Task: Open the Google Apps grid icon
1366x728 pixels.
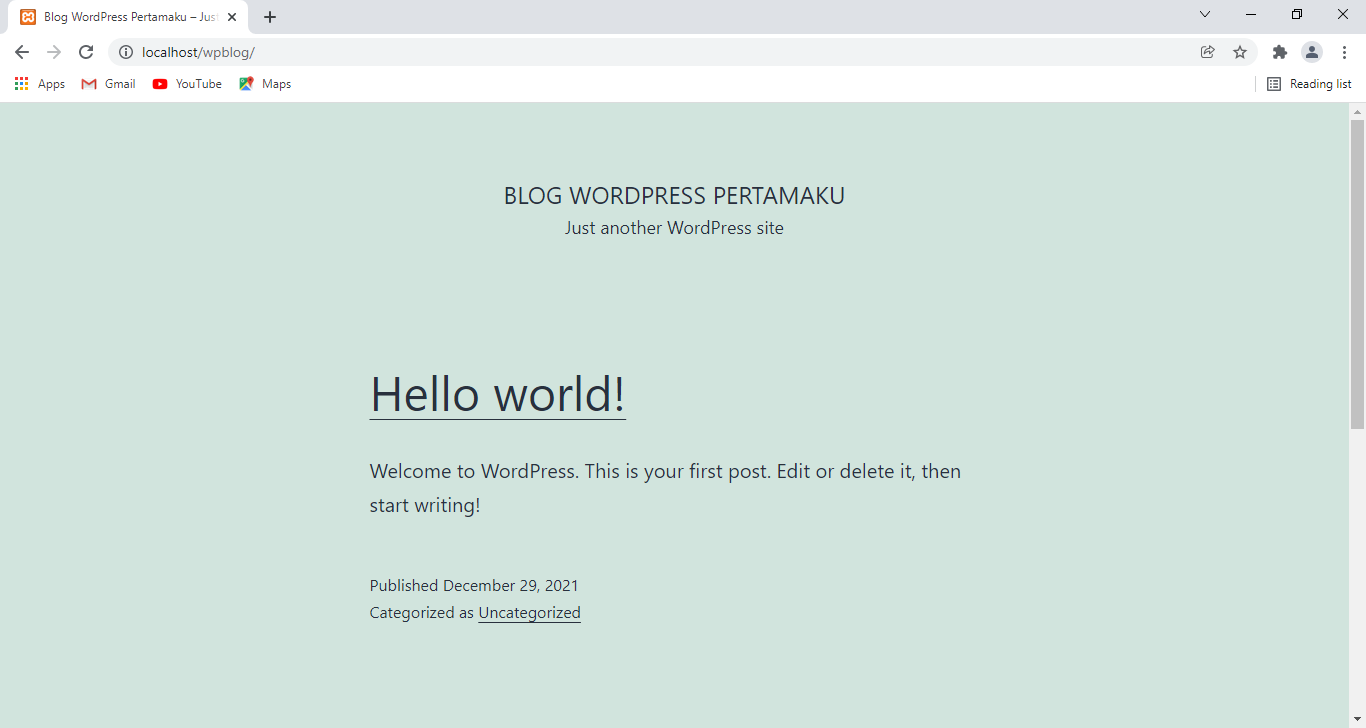Action: pyautogui.click(x=21, y=83)
